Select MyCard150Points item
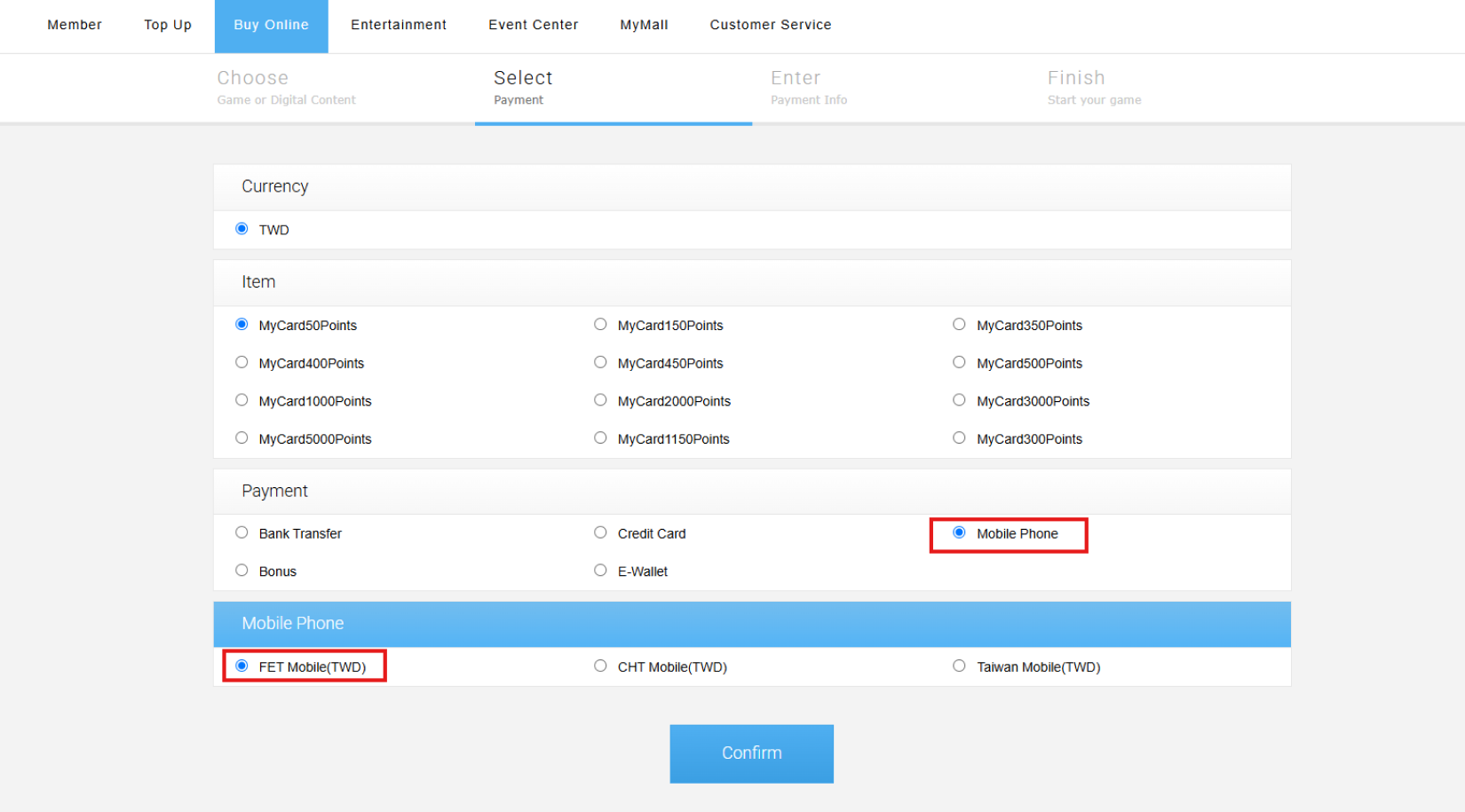The image size is (1465, 812). tap(600, 325)
